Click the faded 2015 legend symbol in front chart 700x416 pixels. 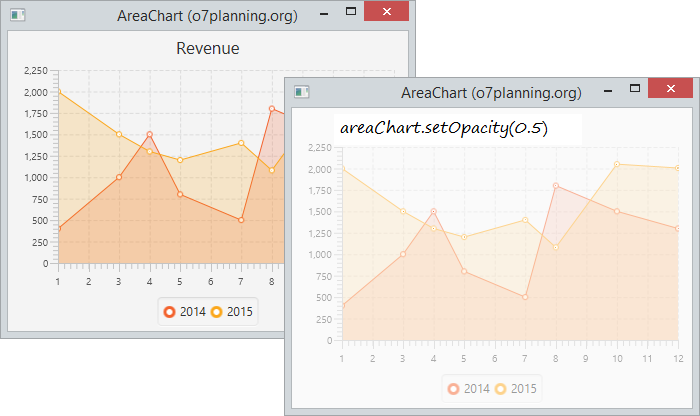coord(500,389)
